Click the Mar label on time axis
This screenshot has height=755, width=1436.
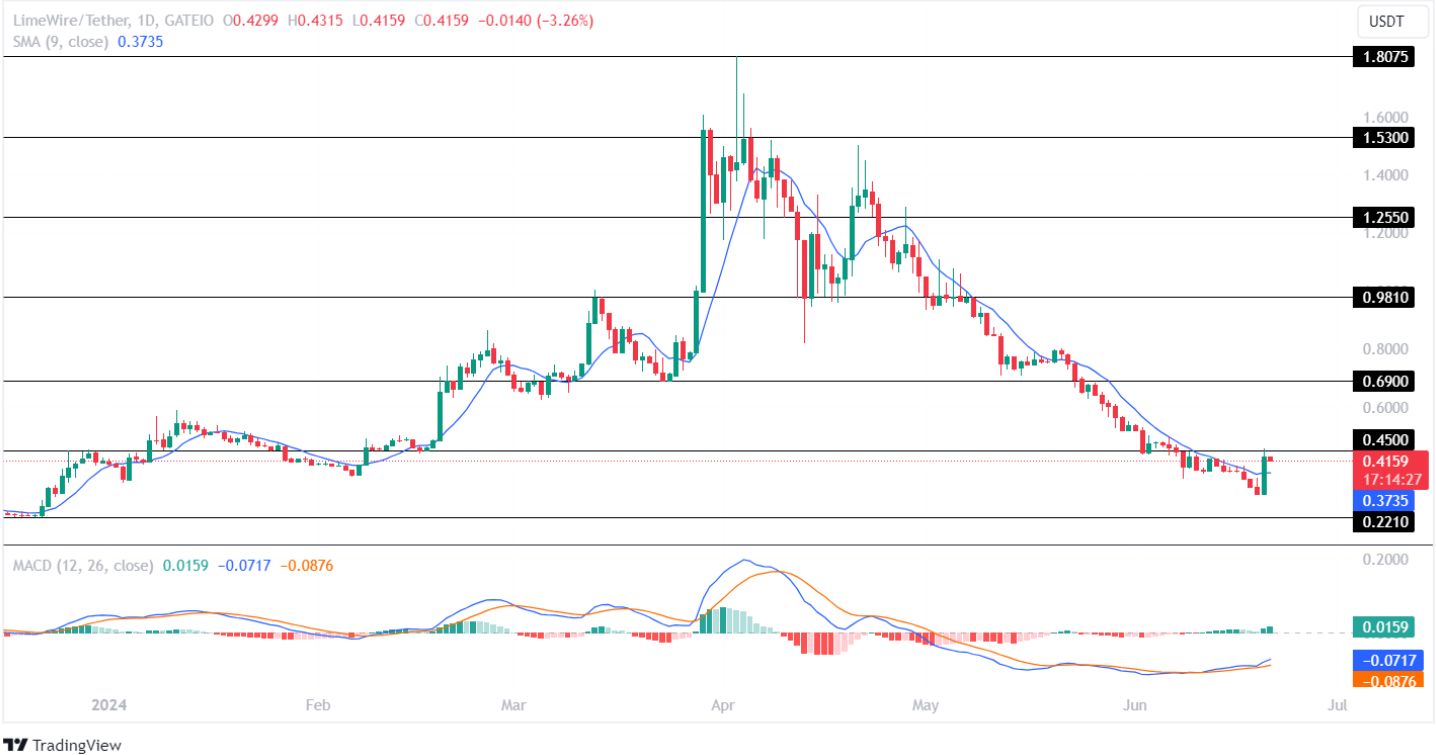[512, 706]
